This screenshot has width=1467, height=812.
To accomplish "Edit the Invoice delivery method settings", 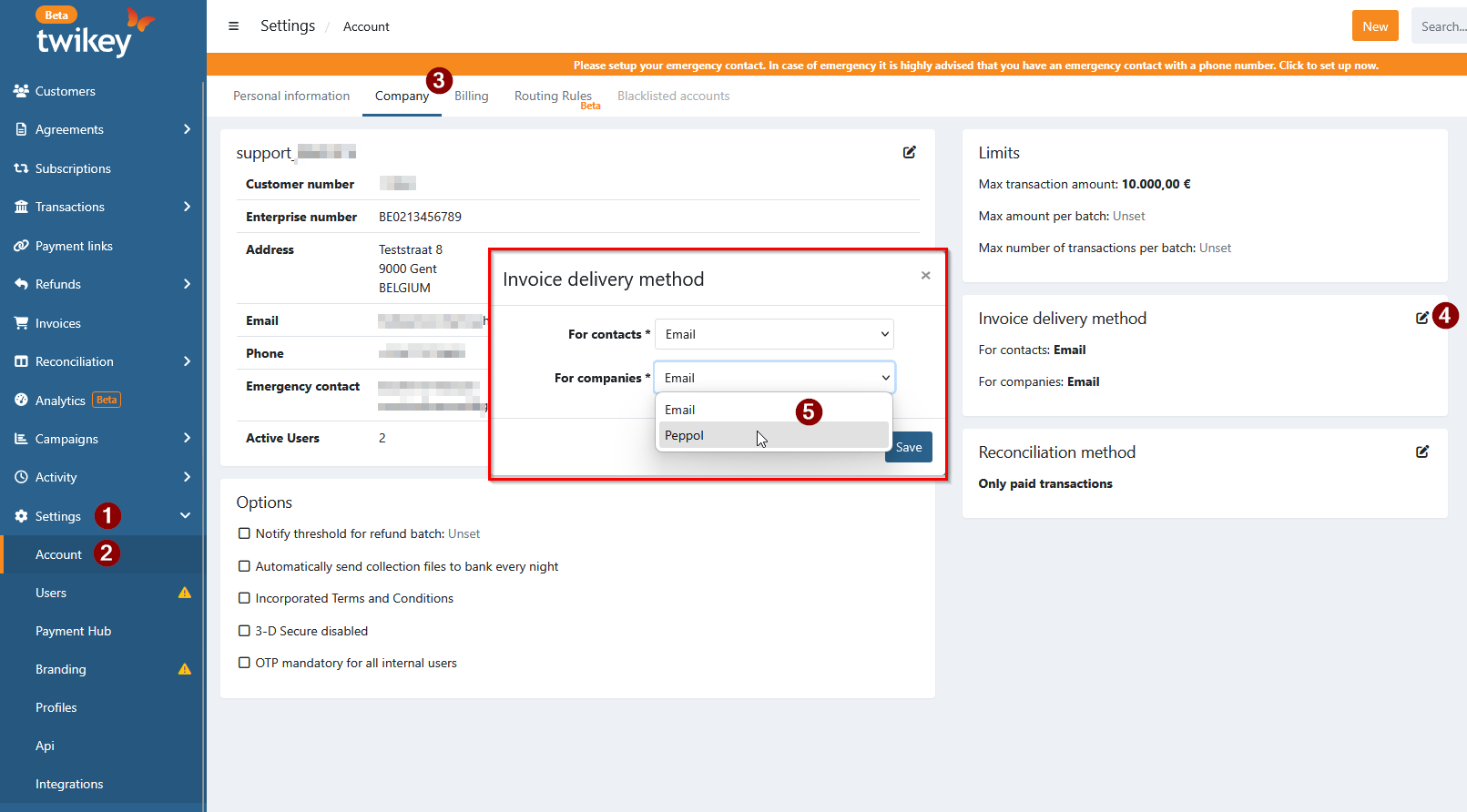I will point(1421,318).
